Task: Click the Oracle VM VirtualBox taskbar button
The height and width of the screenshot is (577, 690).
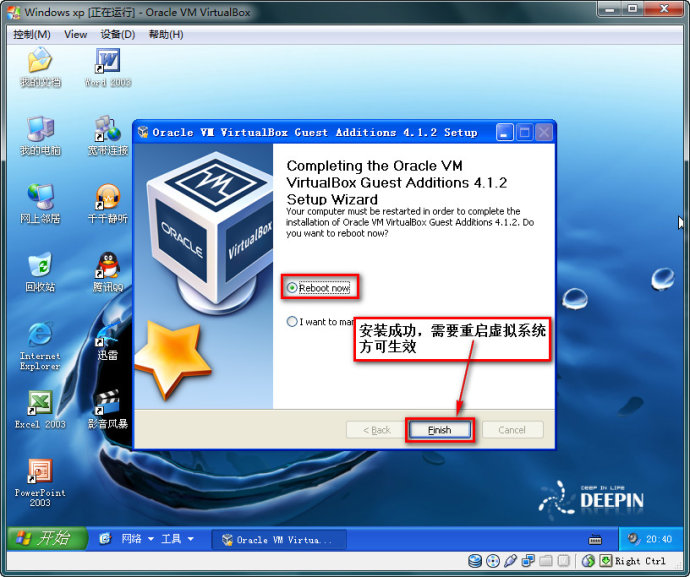Action: 279,540
